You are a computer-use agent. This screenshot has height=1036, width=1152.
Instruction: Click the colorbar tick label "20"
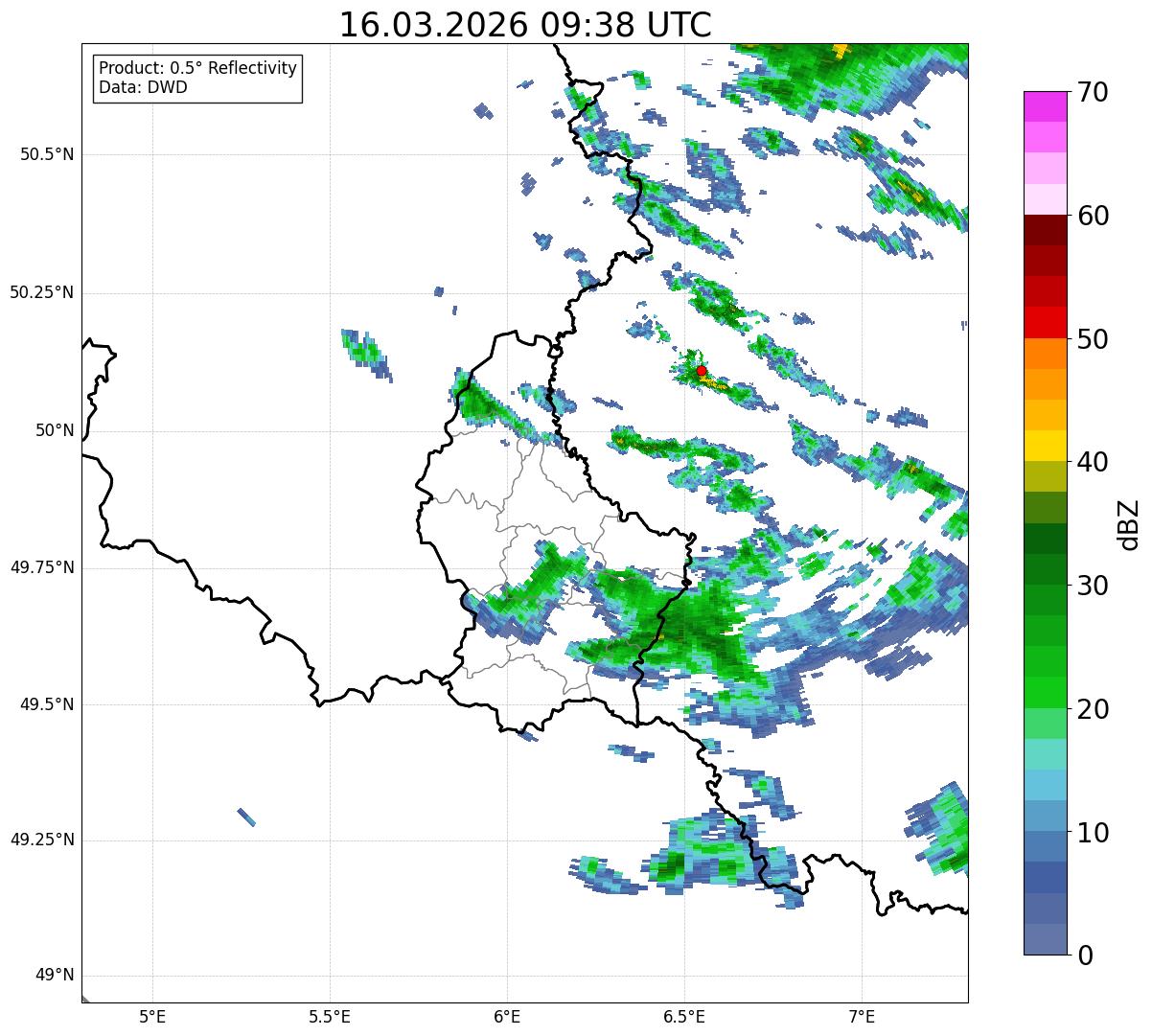tap(1093, 709)
